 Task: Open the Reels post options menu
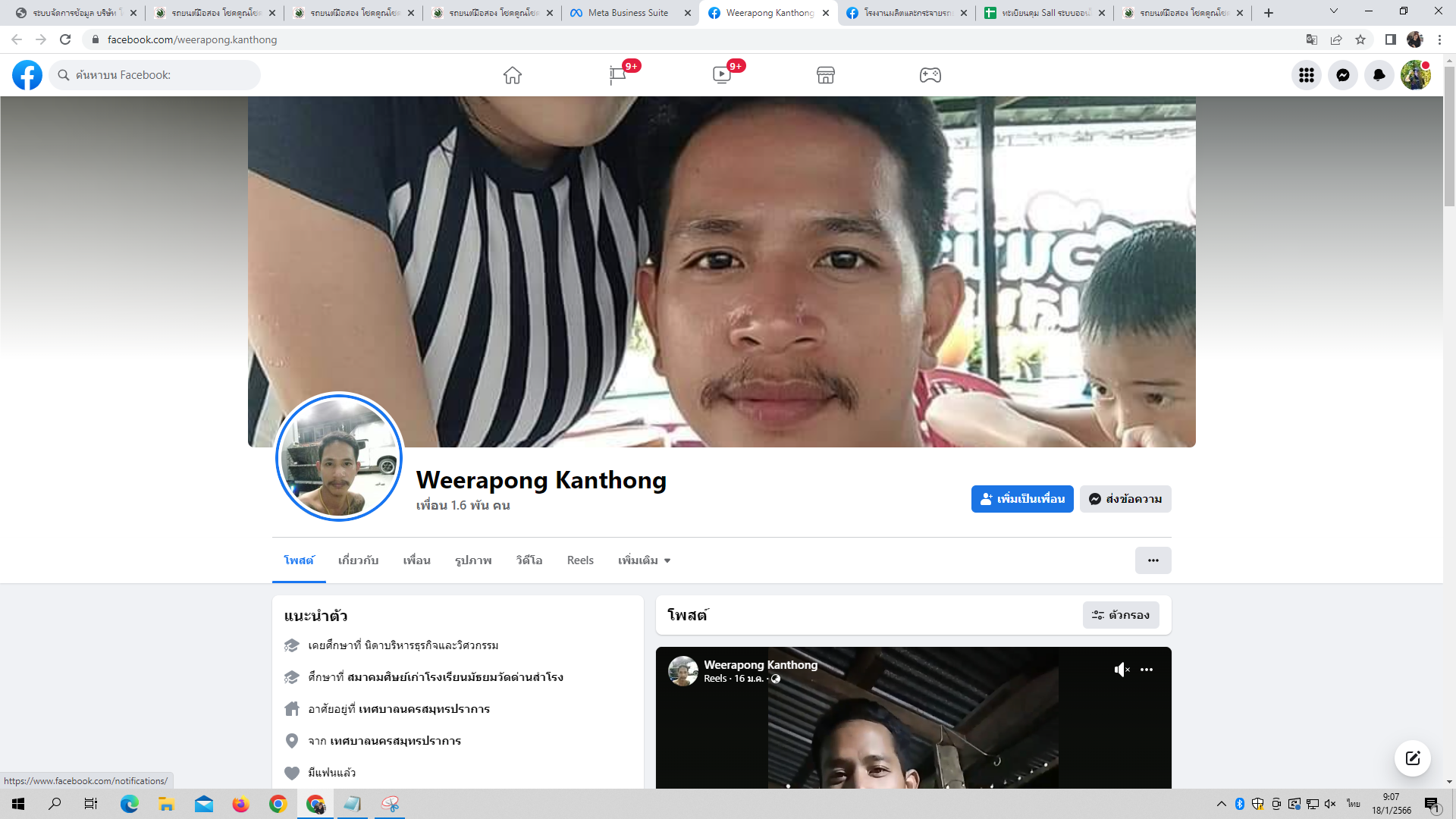tap(1147, 670)
